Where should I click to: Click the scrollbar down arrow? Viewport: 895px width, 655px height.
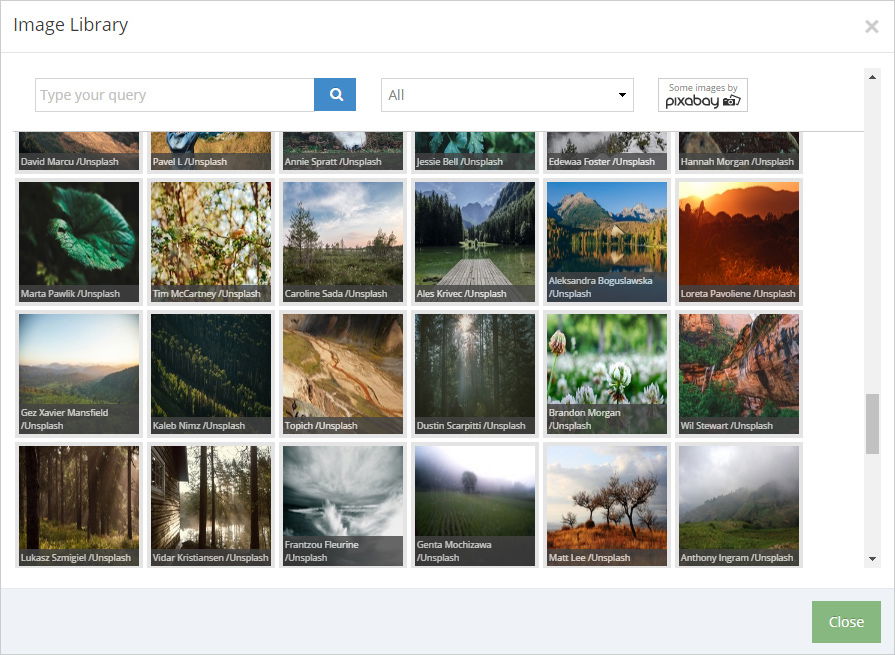872,559
